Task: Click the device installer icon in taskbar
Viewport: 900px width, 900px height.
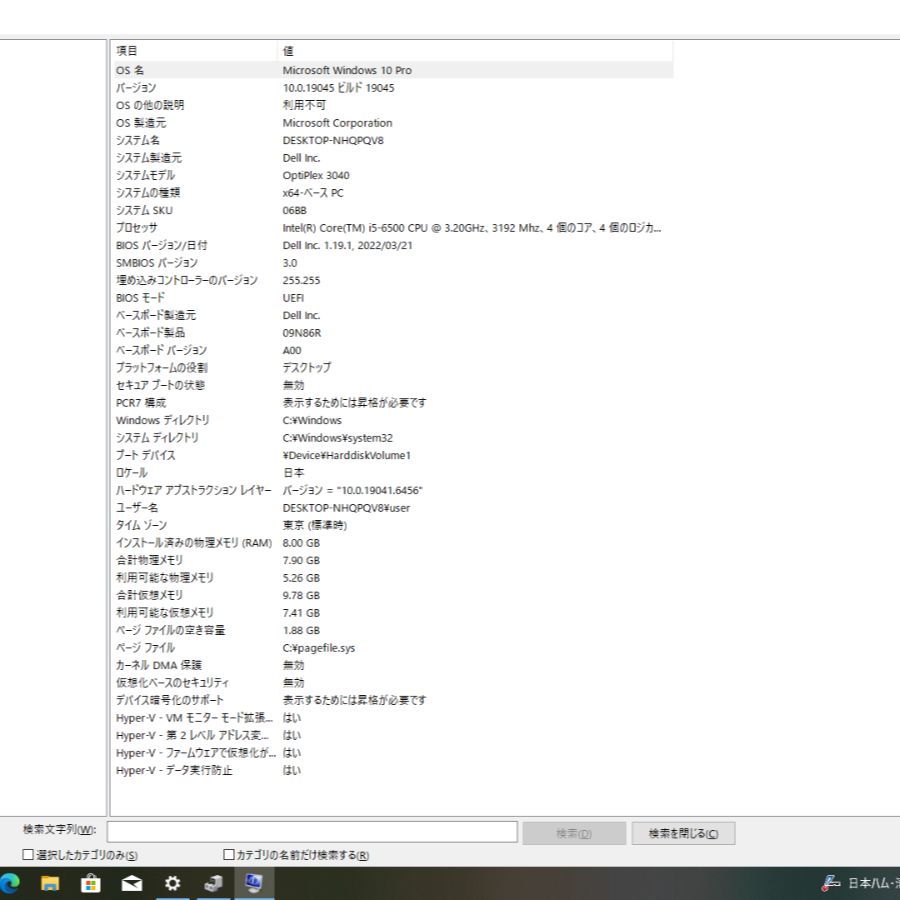Action: coord(213,883)
